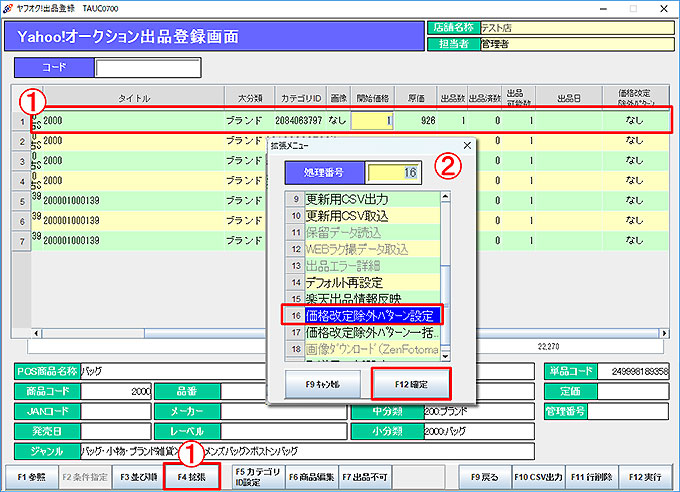Viewport: 680px width, 492px height.
Task: Click the カテゴリID column header
Action: pos(301,98)
